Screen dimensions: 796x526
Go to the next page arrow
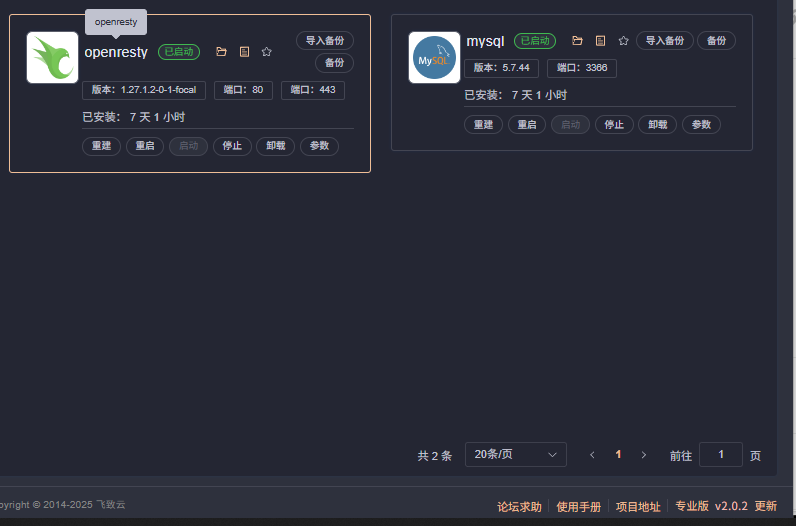click(644, 455)
